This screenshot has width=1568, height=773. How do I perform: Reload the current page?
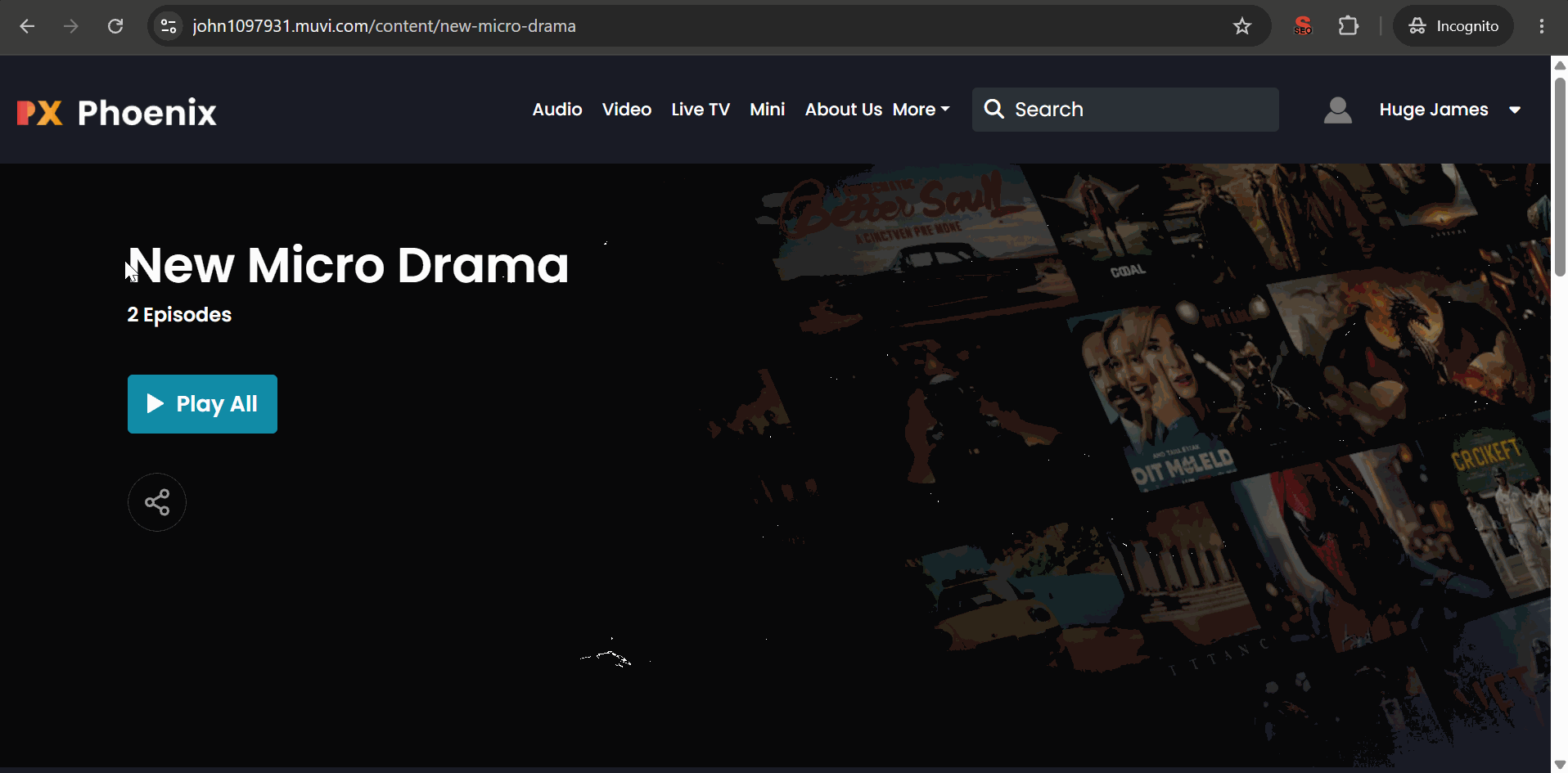[115, 26]
